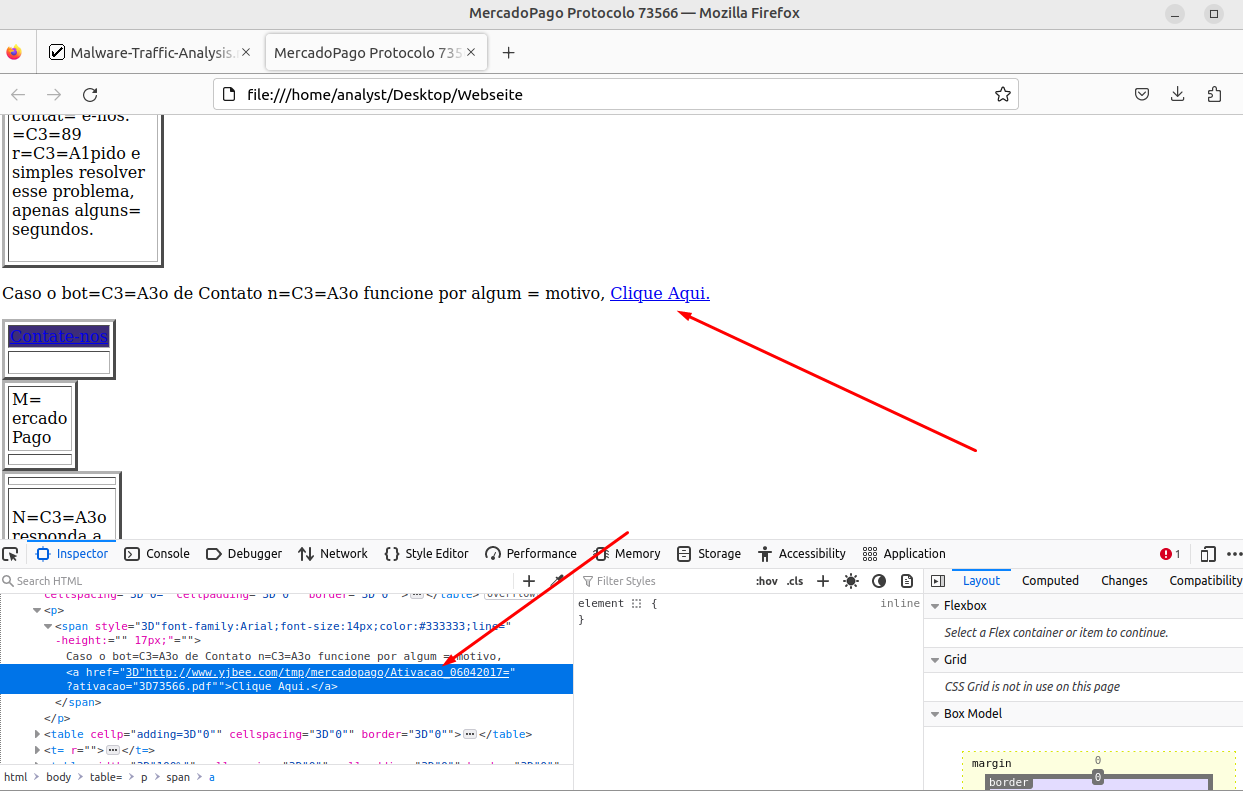This screenshot has width=1243, height=791.
Task: Toggle the .cls classes panel
Action: [795, 581]
